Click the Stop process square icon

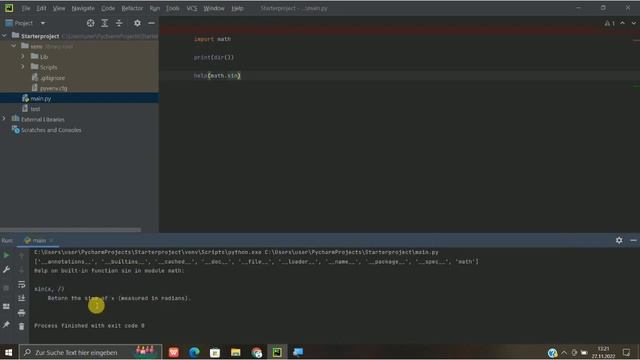click(x=6, y=288)
